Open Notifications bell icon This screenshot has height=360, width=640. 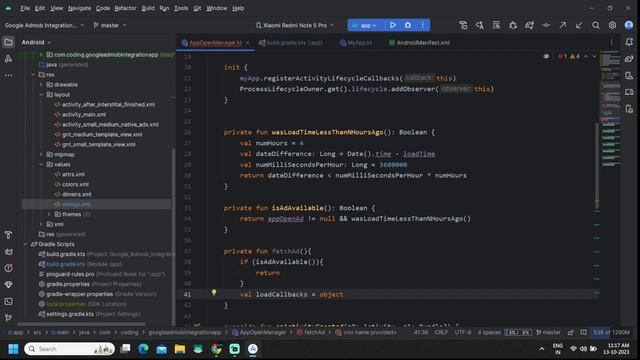coord(629,42)
